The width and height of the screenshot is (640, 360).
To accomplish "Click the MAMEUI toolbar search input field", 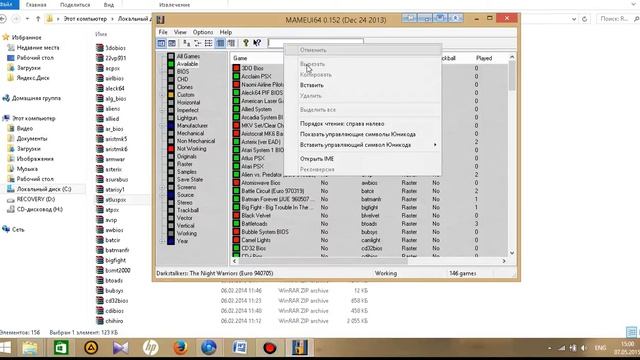I will pyautogui.click(x=316, y=42).
